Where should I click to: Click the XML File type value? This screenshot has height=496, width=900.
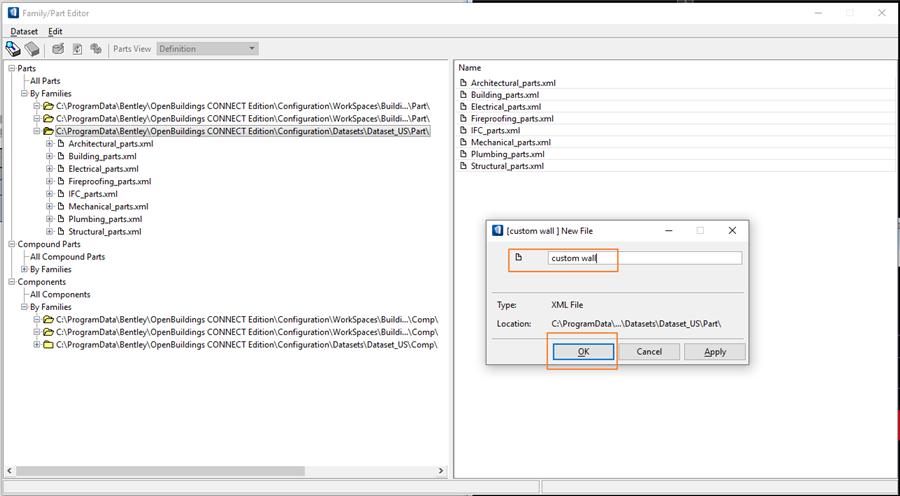pyautogui.click(x=567, y=305)
